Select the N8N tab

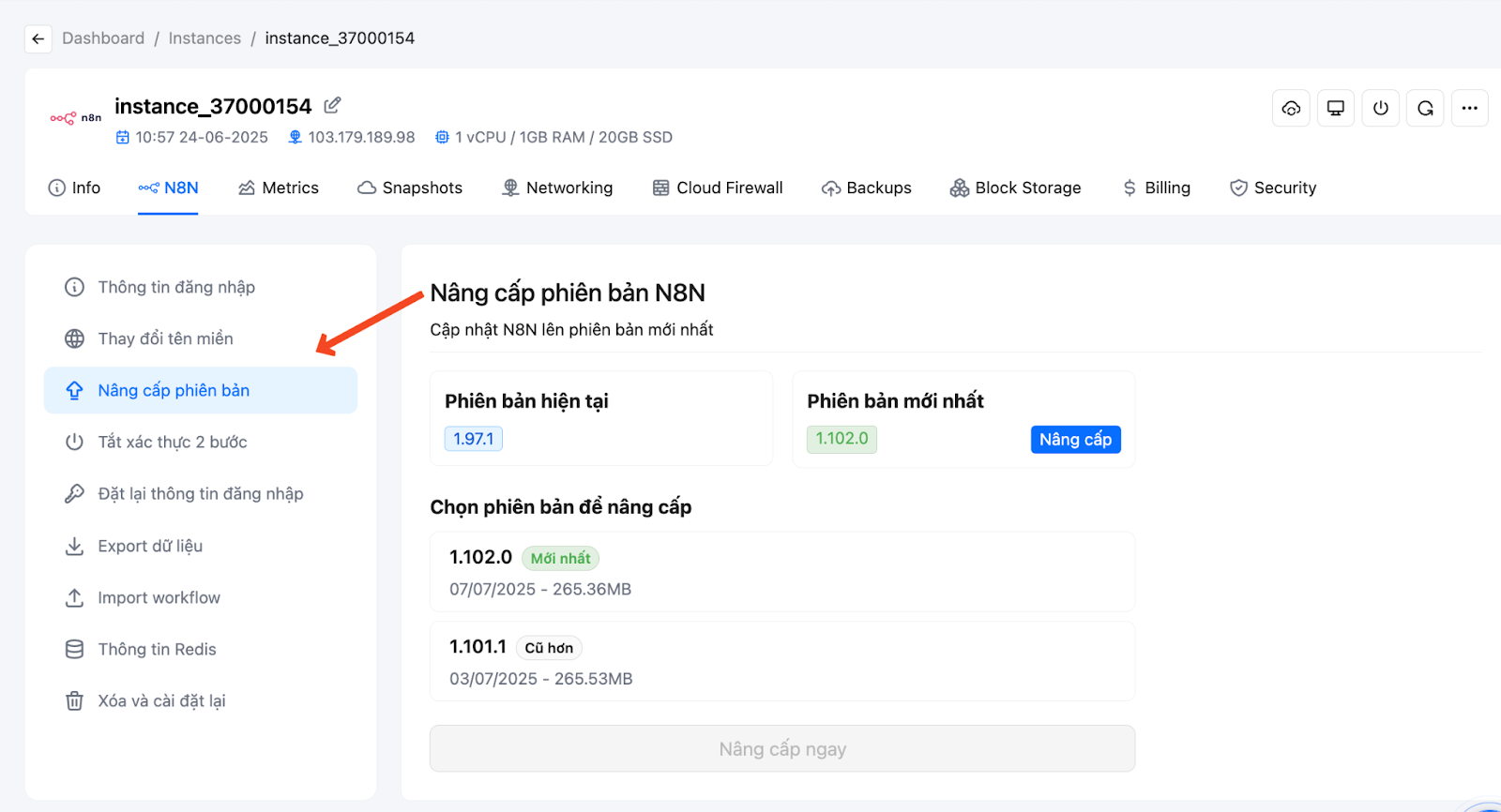168,188
